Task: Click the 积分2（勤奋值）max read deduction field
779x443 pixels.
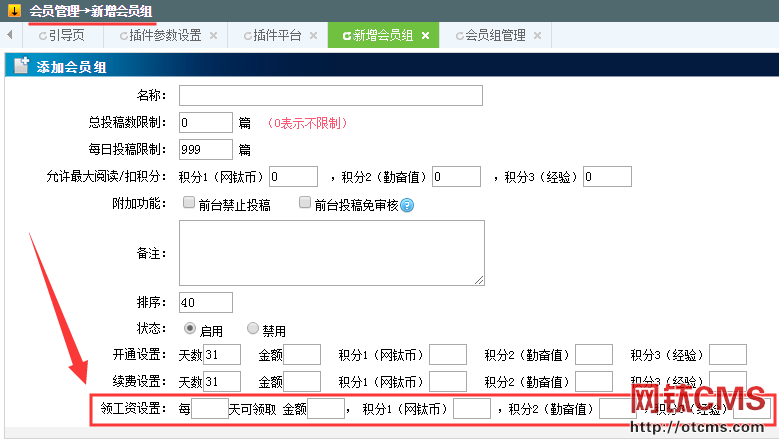Action: (457, 177)
